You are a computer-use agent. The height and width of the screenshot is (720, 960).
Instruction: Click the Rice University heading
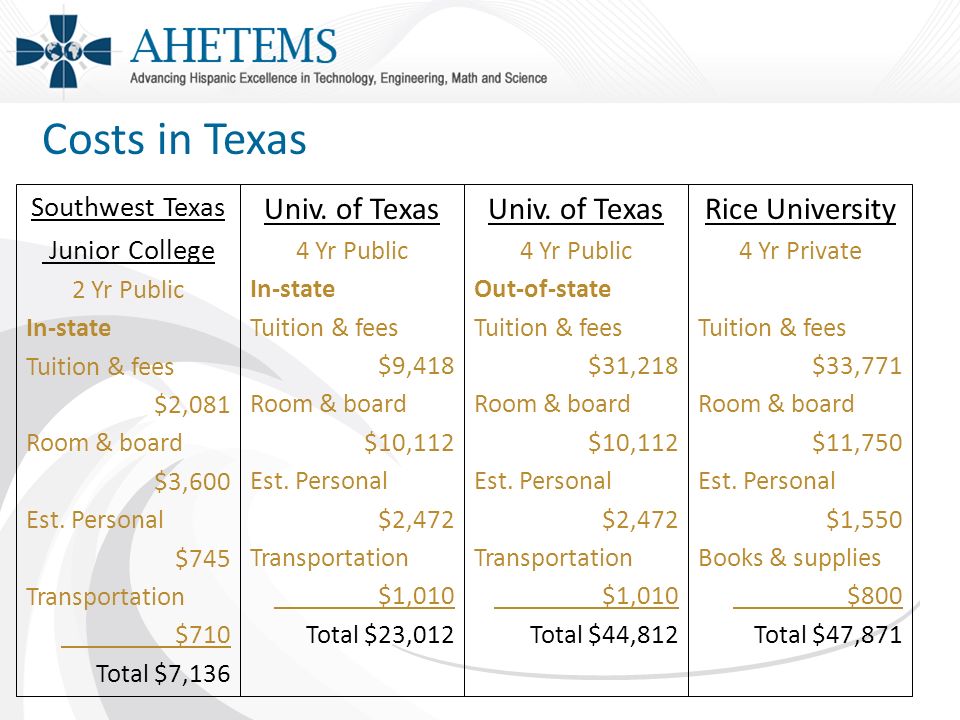800,209
